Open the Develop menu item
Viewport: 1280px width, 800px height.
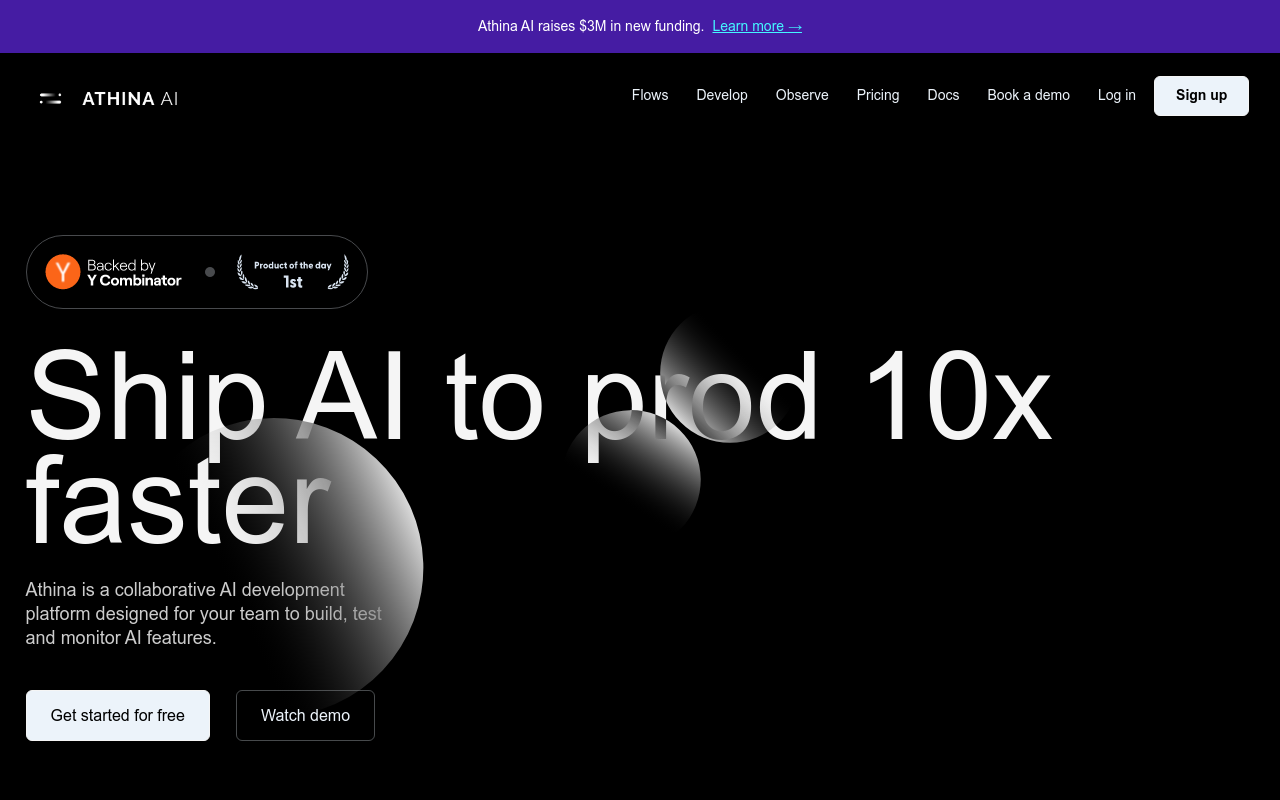pos(722,95)
